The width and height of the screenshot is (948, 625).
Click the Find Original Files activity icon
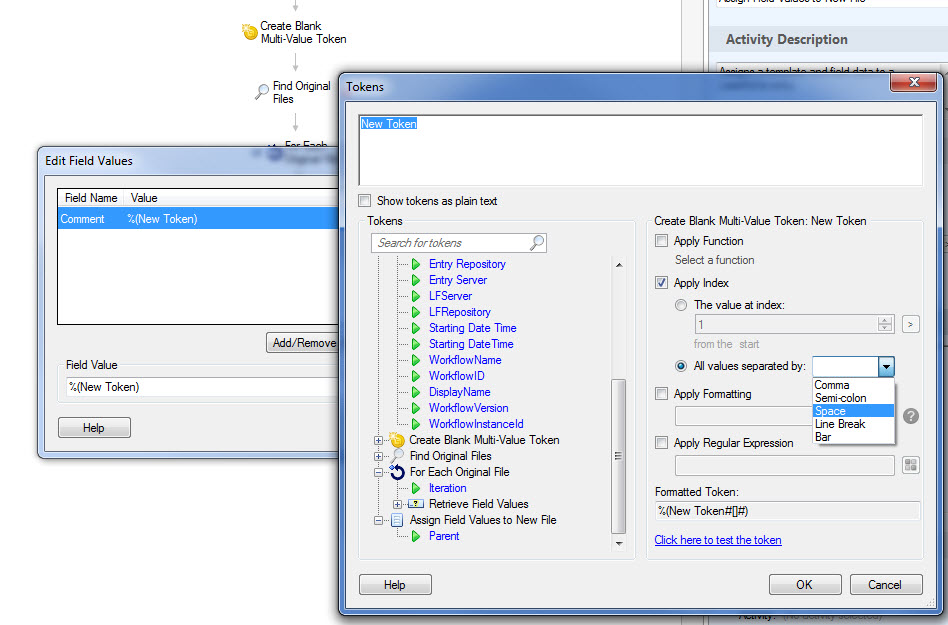(x=262, y=92)
